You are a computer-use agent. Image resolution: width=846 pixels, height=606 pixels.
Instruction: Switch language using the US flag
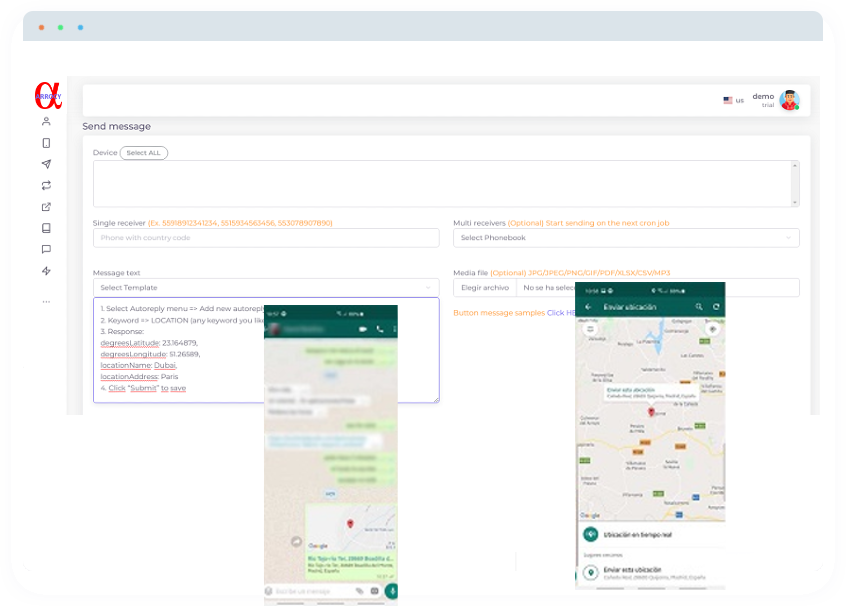point(728,100)
